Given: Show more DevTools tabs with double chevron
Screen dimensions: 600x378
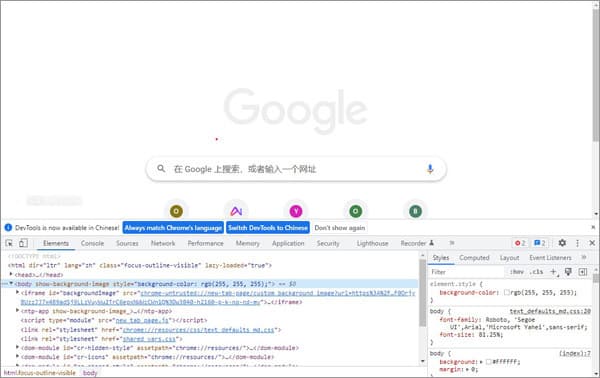Looking at the screenshot, I should [452, 243].
